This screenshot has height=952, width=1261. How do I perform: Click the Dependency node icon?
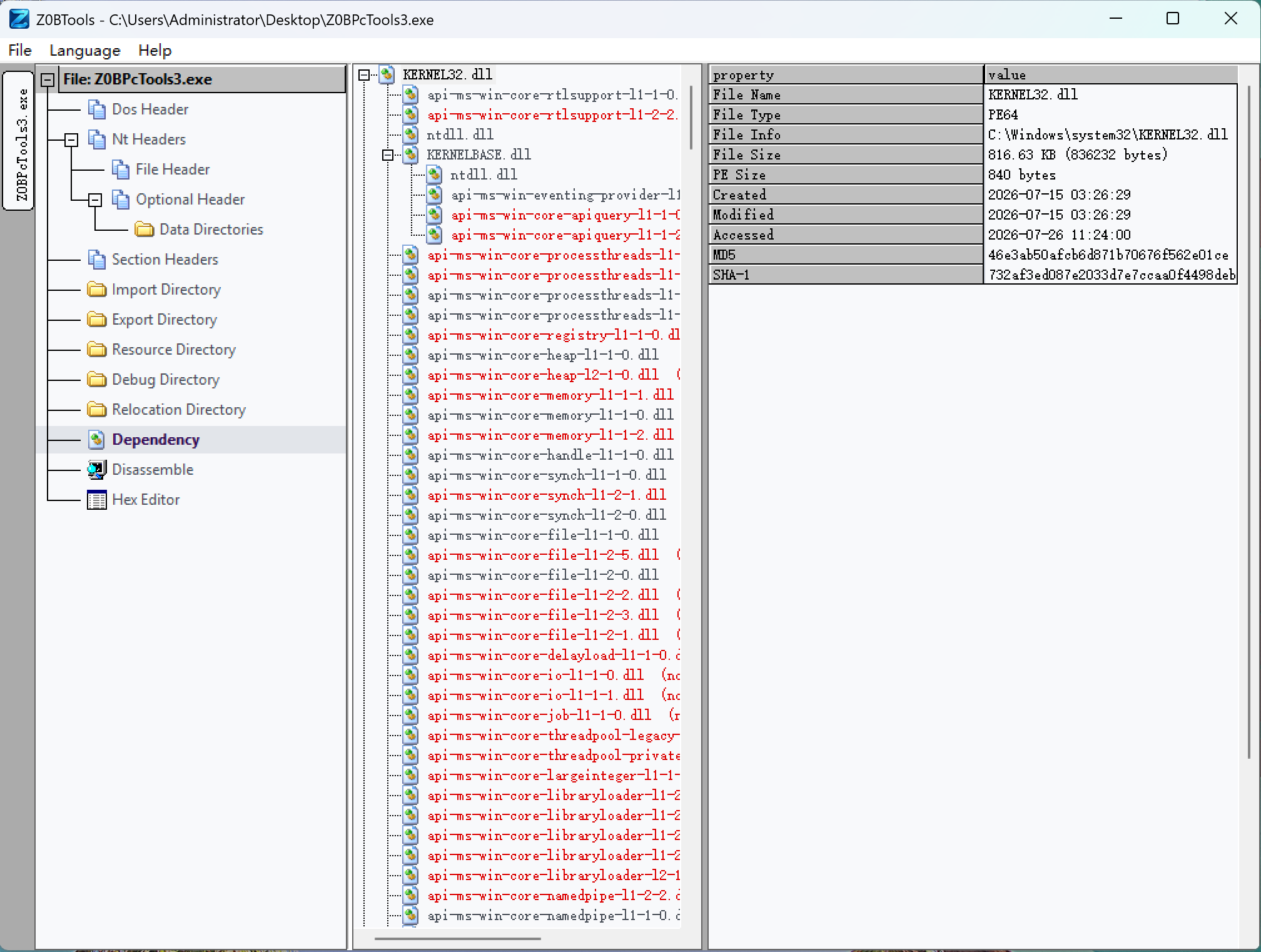tap(97, 440)
